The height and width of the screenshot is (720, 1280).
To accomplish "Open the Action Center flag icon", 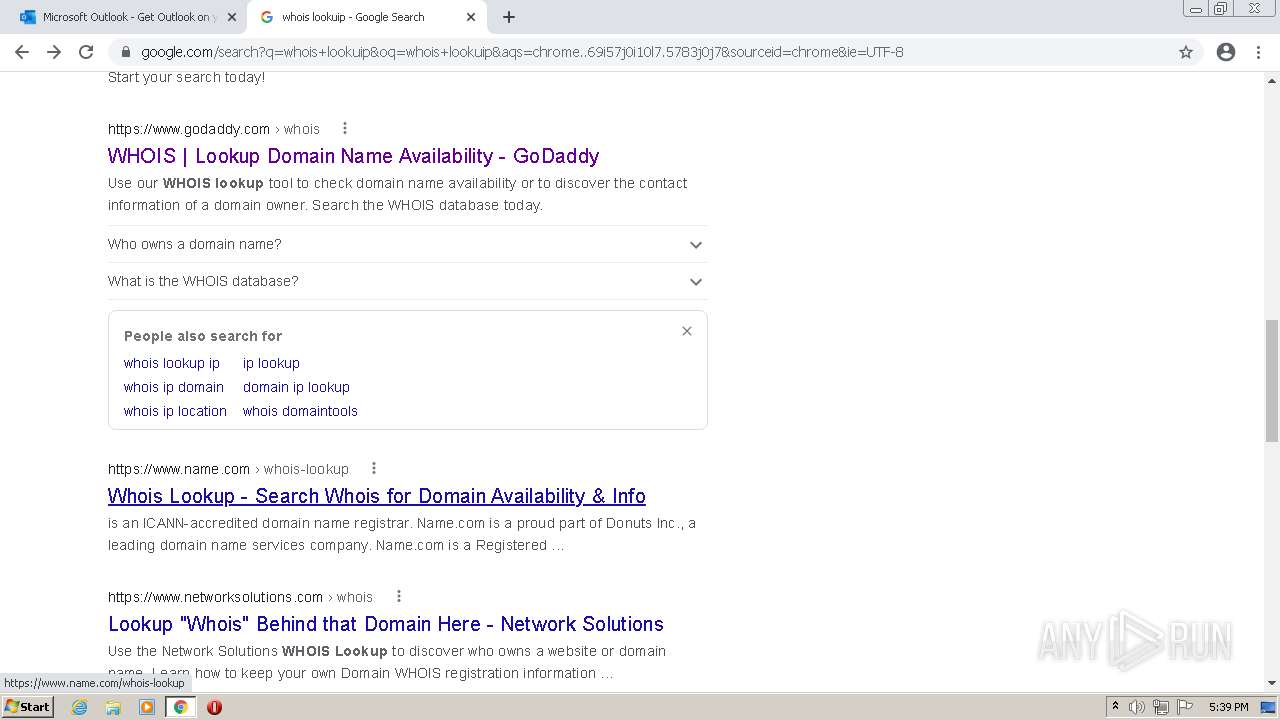I will 1185,707.
